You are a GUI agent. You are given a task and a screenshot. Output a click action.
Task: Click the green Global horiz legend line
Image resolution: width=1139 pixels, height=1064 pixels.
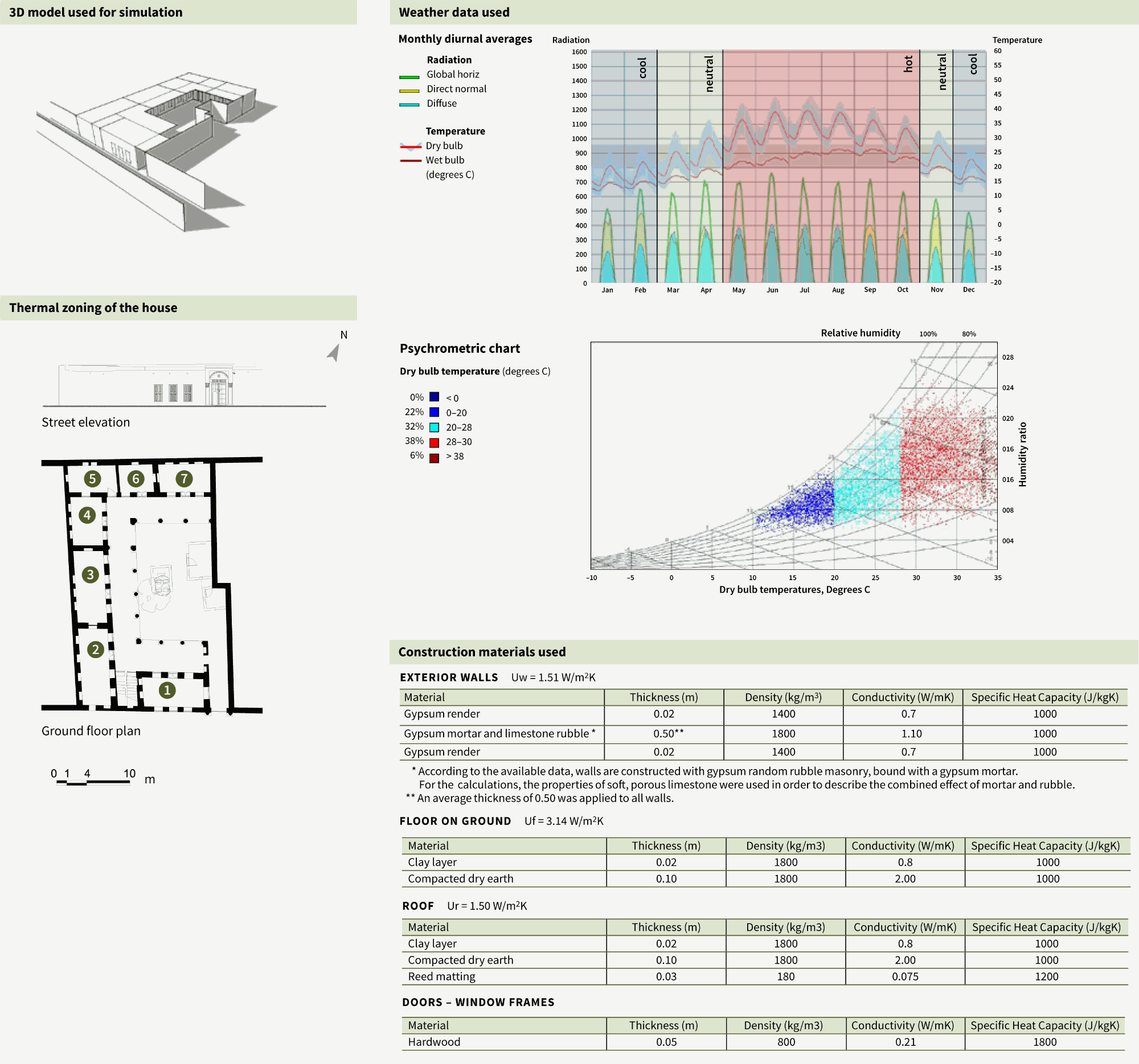(409, 77)
